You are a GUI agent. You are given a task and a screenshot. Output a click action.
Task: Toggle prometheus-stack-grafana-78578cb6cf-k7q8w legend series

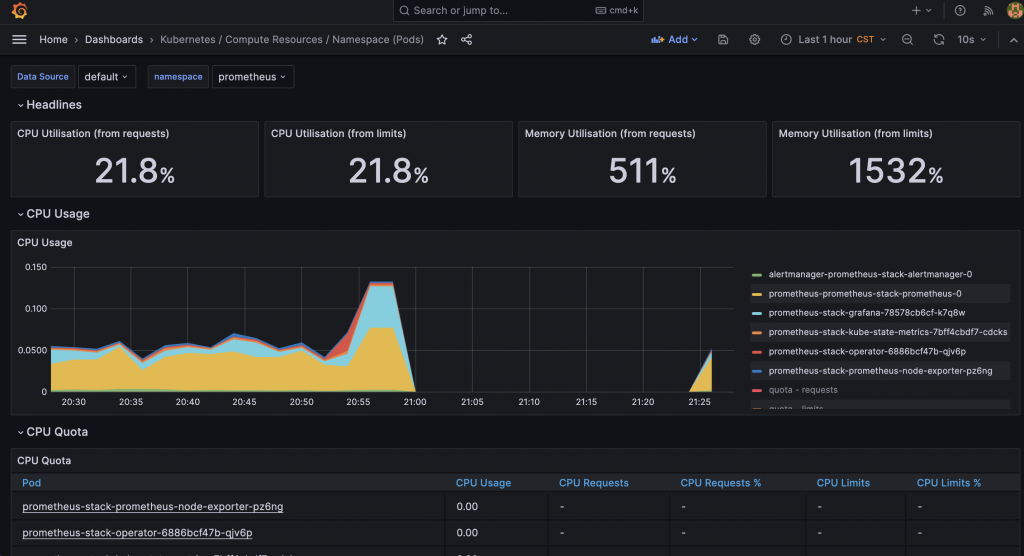tap(867, 312)
